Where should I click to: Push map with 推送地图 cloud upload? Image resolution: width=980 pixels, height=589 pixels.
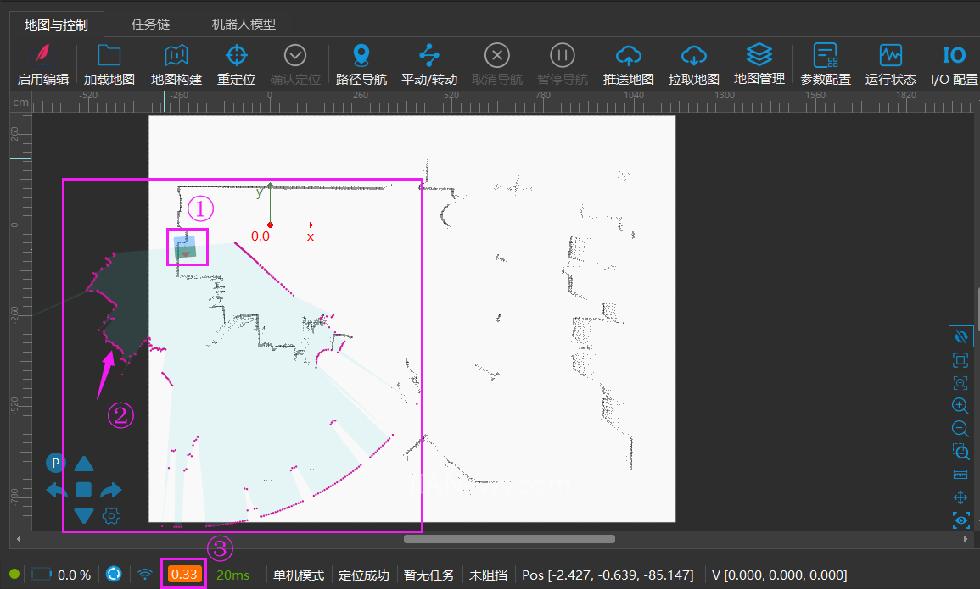(x=628, y=56)
